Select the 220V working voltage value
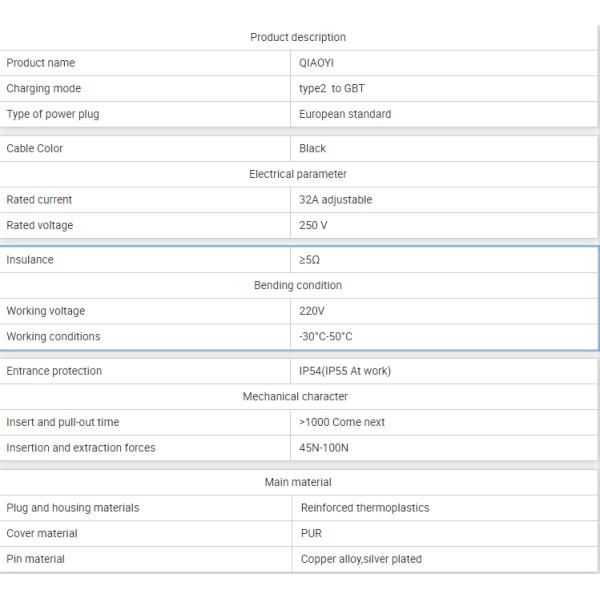Screen dimensions: 600x600 [313, 311]
